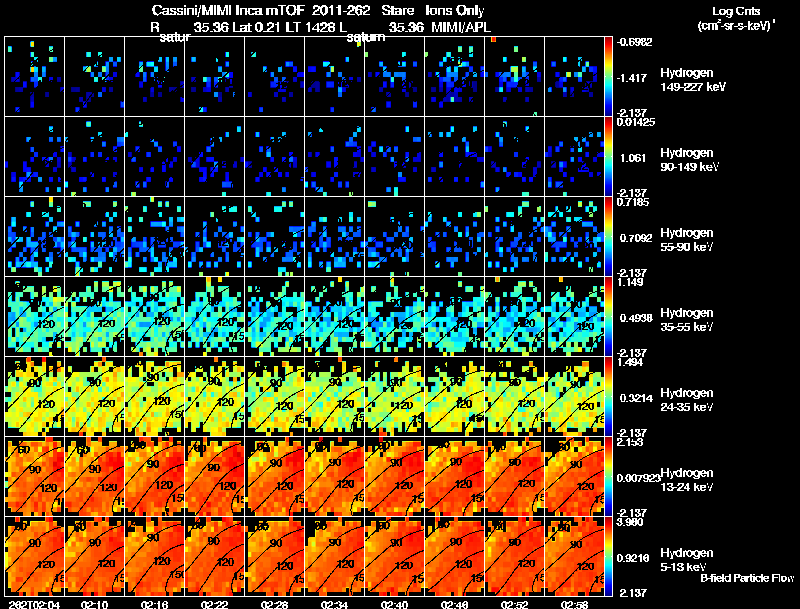Open the 35-55 keV panel at 02:16
Viewport: 800px width, 609px height.
[x=155, y=317]
